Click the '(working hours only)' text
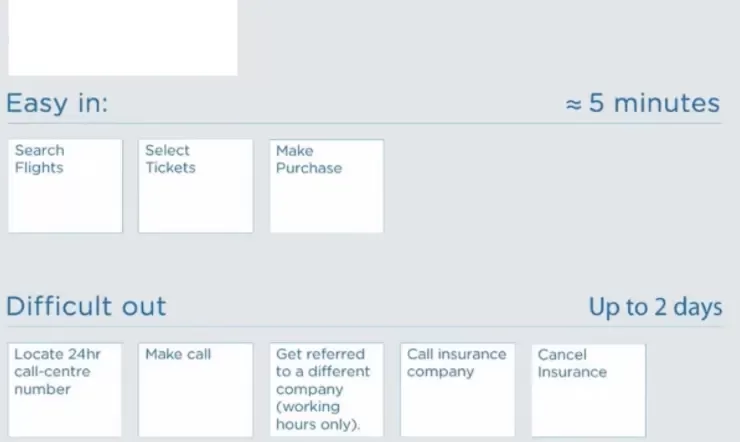 [x=318, y=416]
